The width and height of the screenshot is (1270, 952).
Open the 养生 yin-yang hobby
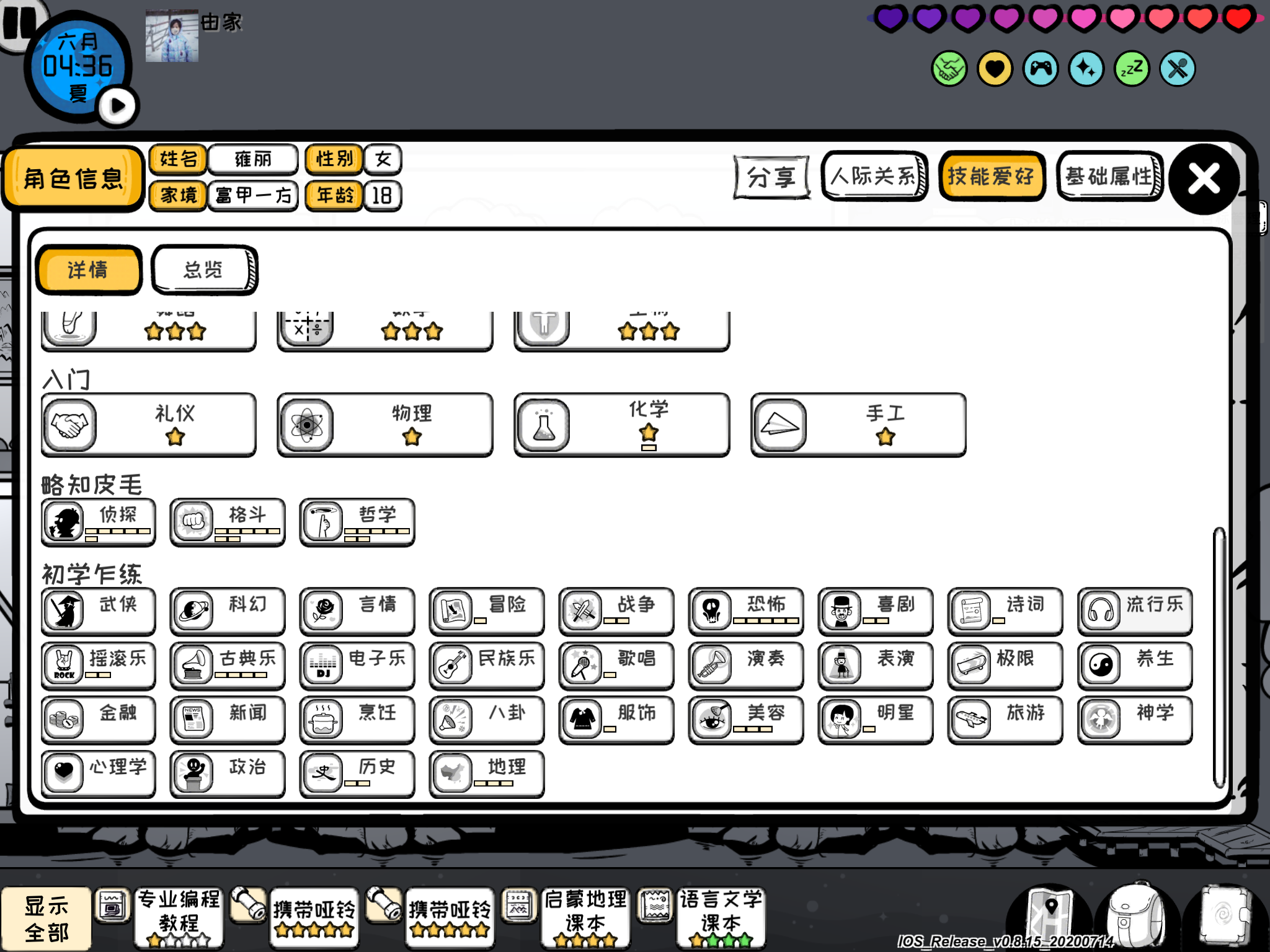(1135, 666)
